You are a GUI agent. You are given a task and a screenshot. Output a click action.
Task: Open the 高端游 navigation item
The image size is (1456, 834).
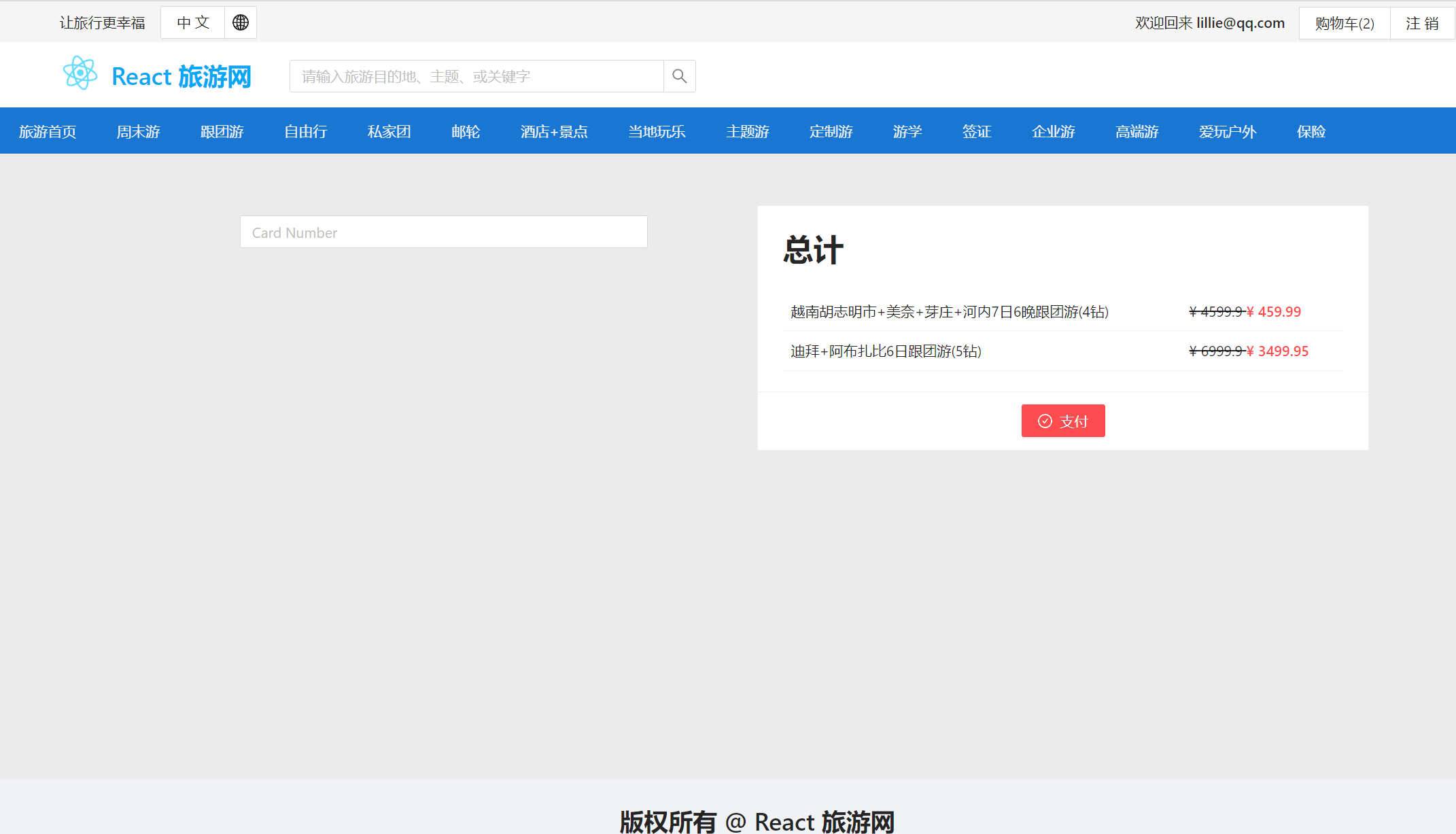[1137, 131]
